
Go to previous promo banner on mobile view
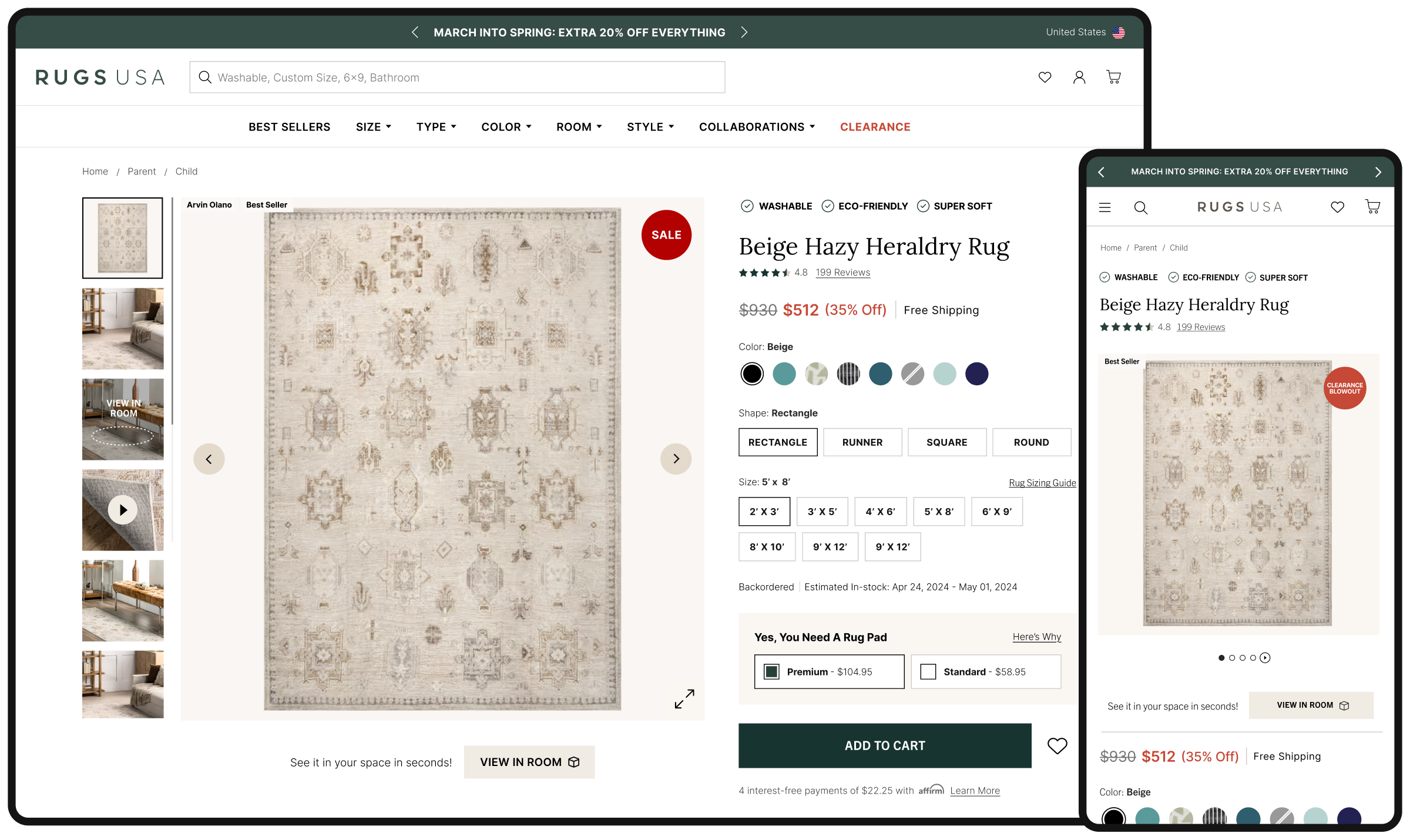tap(1102, 172)
